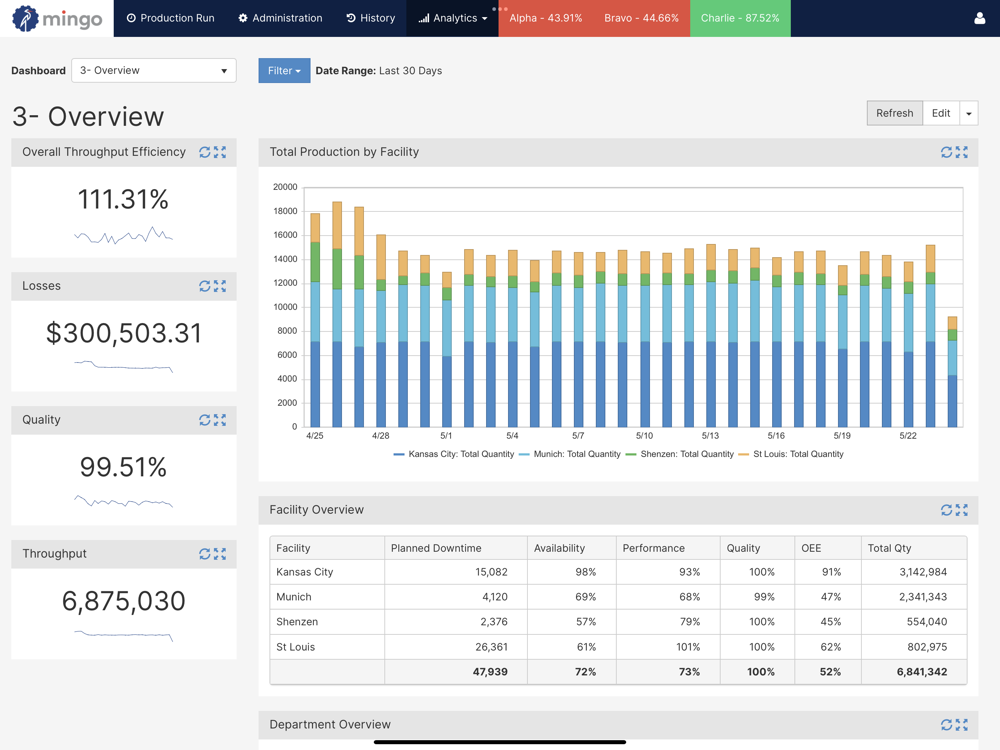Refresh the Overall Throughput Efficiency widget
Viewport: 1000px width, 750px height.
point(204,152)
